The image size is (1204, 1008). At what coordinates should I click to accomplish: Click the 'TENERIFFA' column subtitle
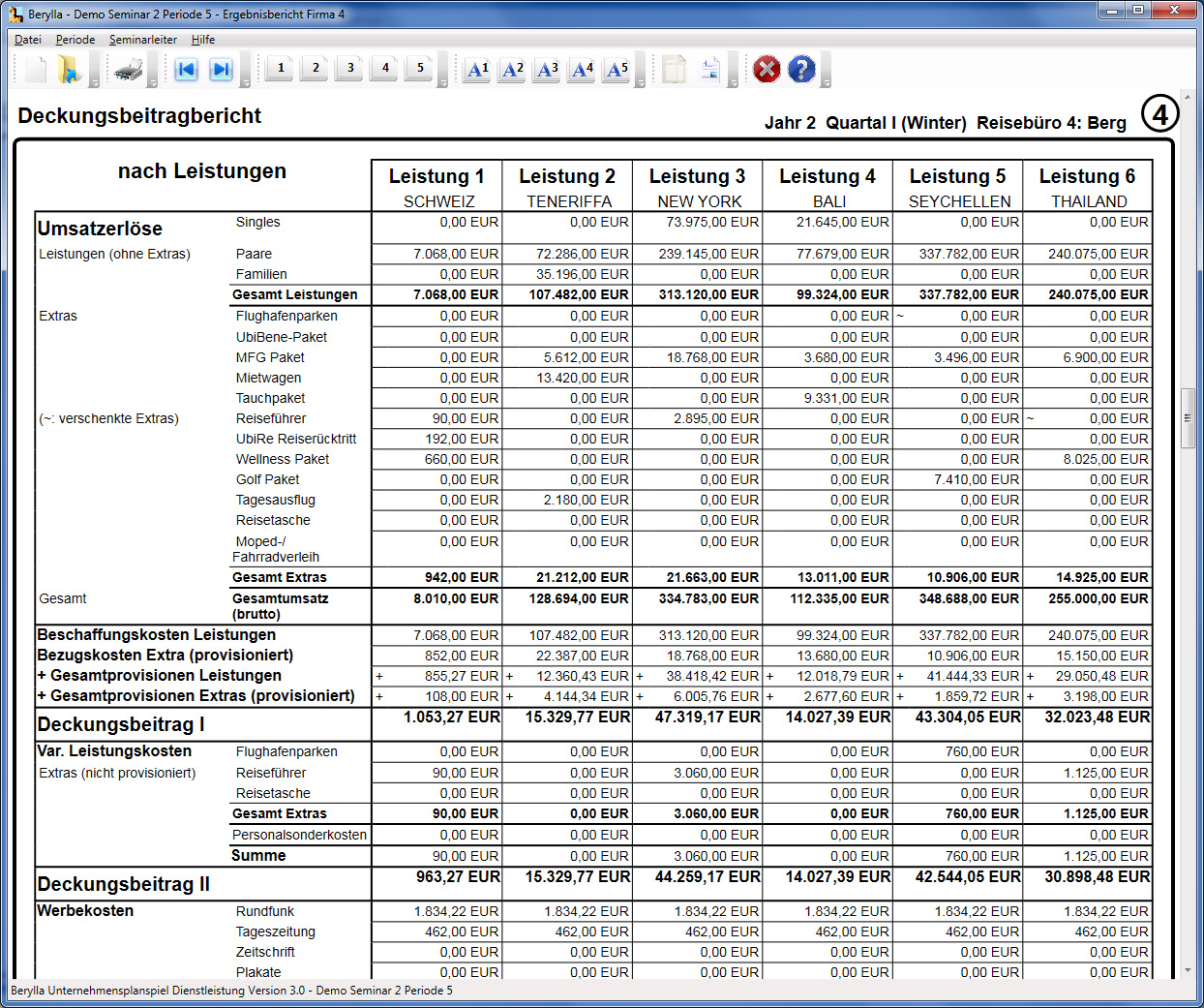pyautogui.click(x=569, y=201)
